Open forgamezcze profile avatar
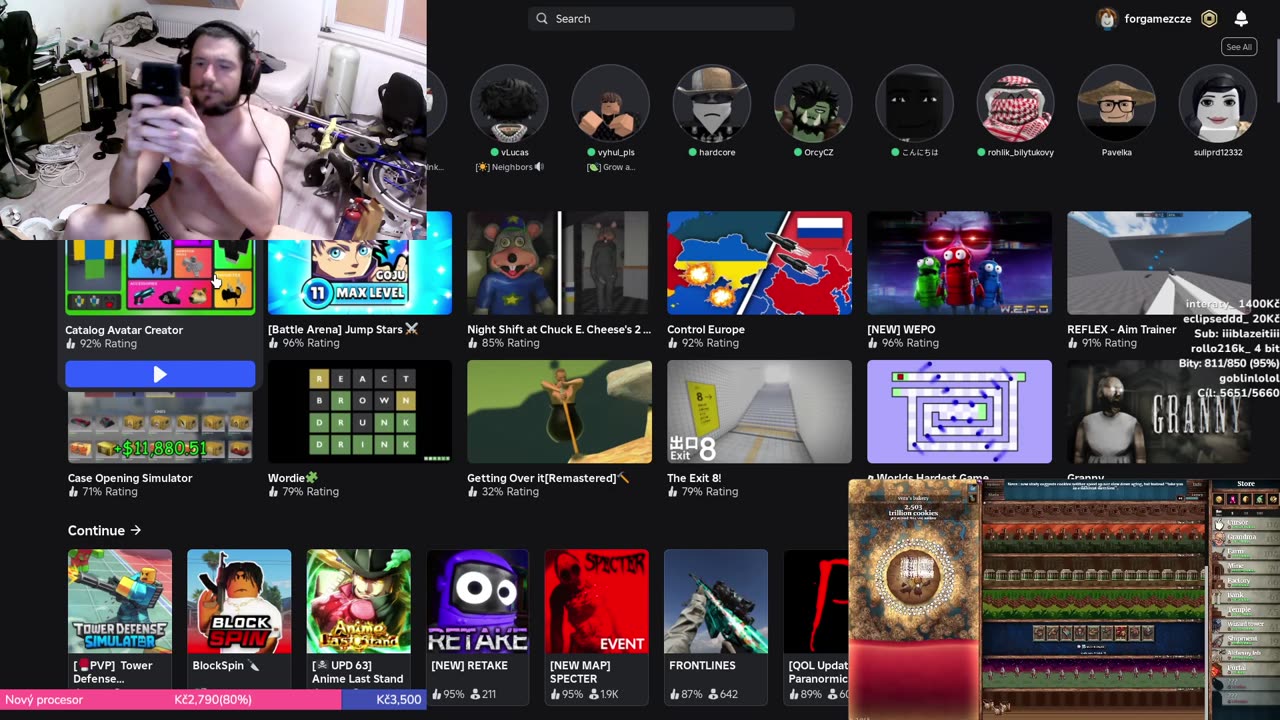This screenshot has width=1280, height=720. point(1107,18)
